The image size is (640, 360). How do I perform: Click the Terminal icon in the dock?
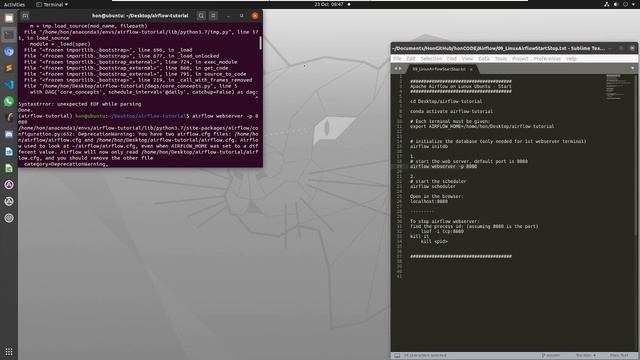click(x=9, y=35)
